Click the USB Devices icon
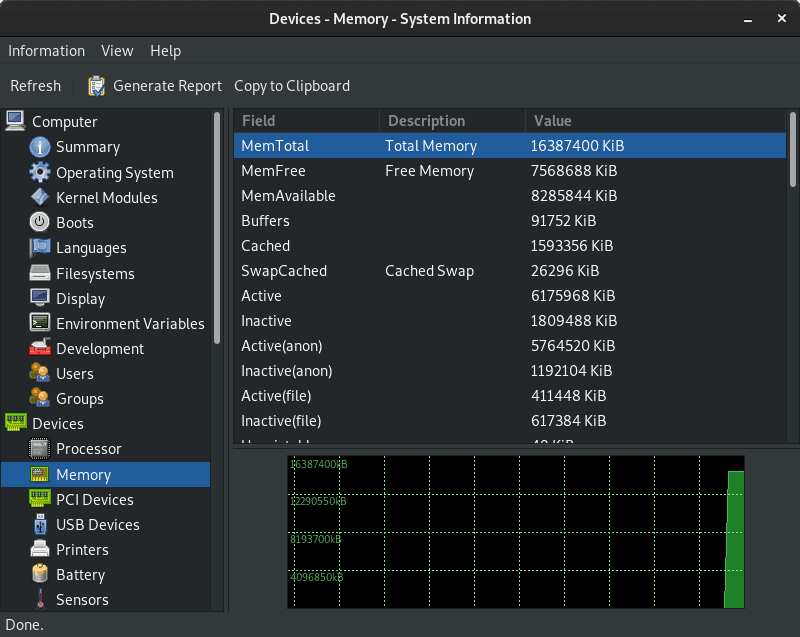This screenshot has width=800, height=637. click(40, 524)
